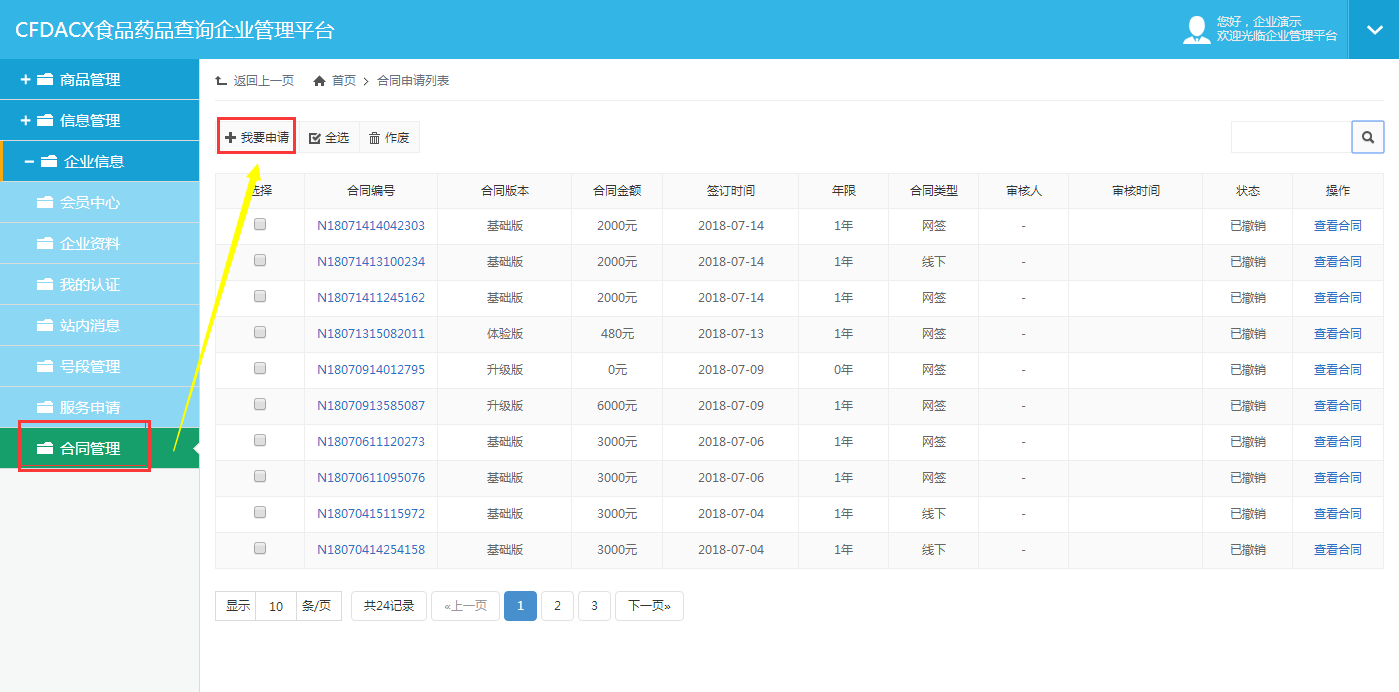Focus the search input field

point(1291,137)
